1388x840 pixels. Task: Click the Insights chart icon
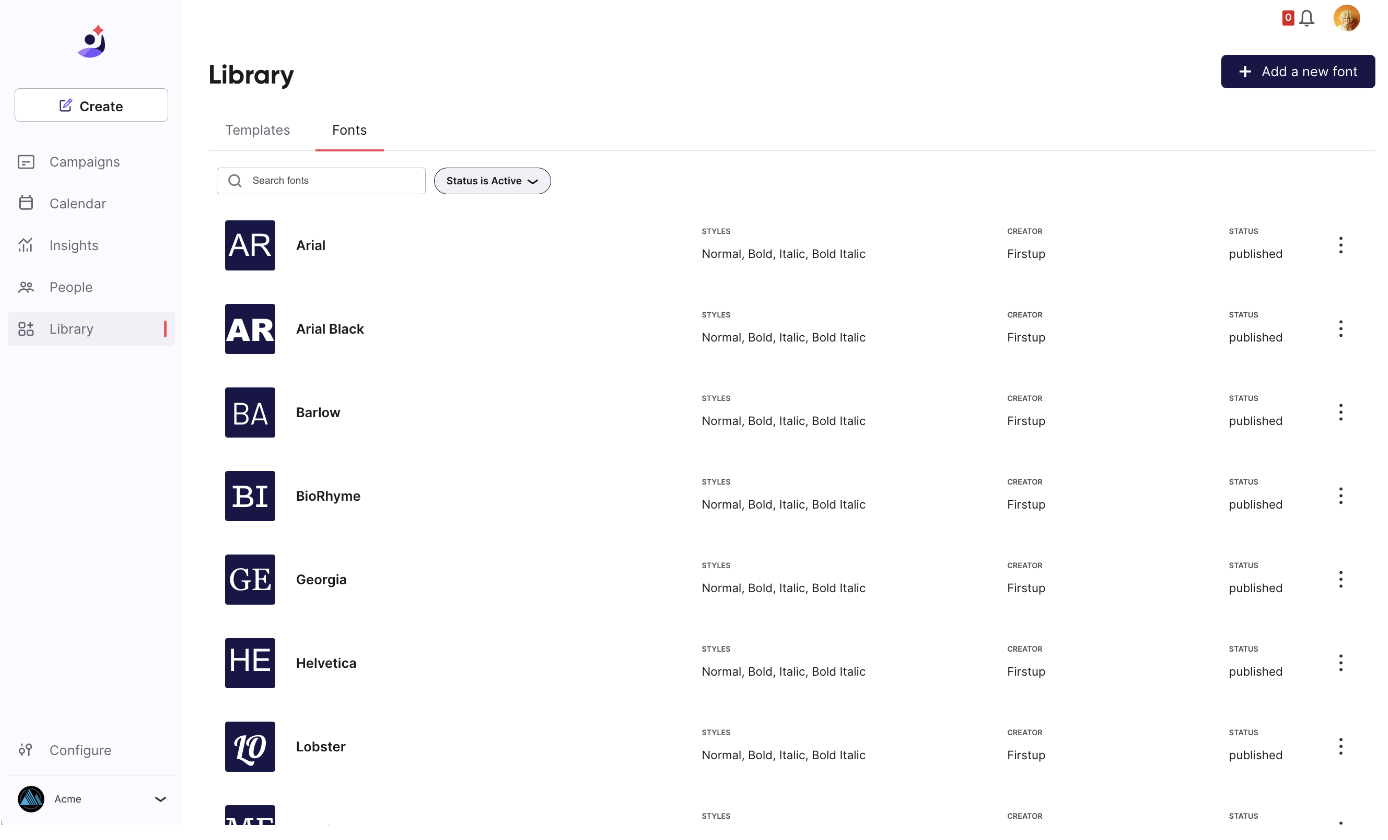[27, 245]
